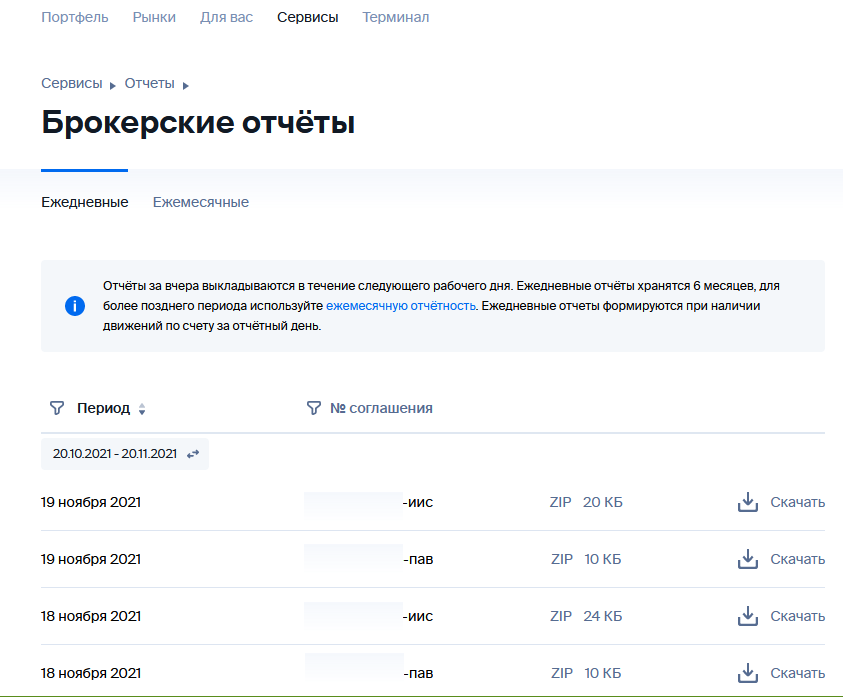Click Скачать for the 18 ноября ПАВ report

click(797, 673)
